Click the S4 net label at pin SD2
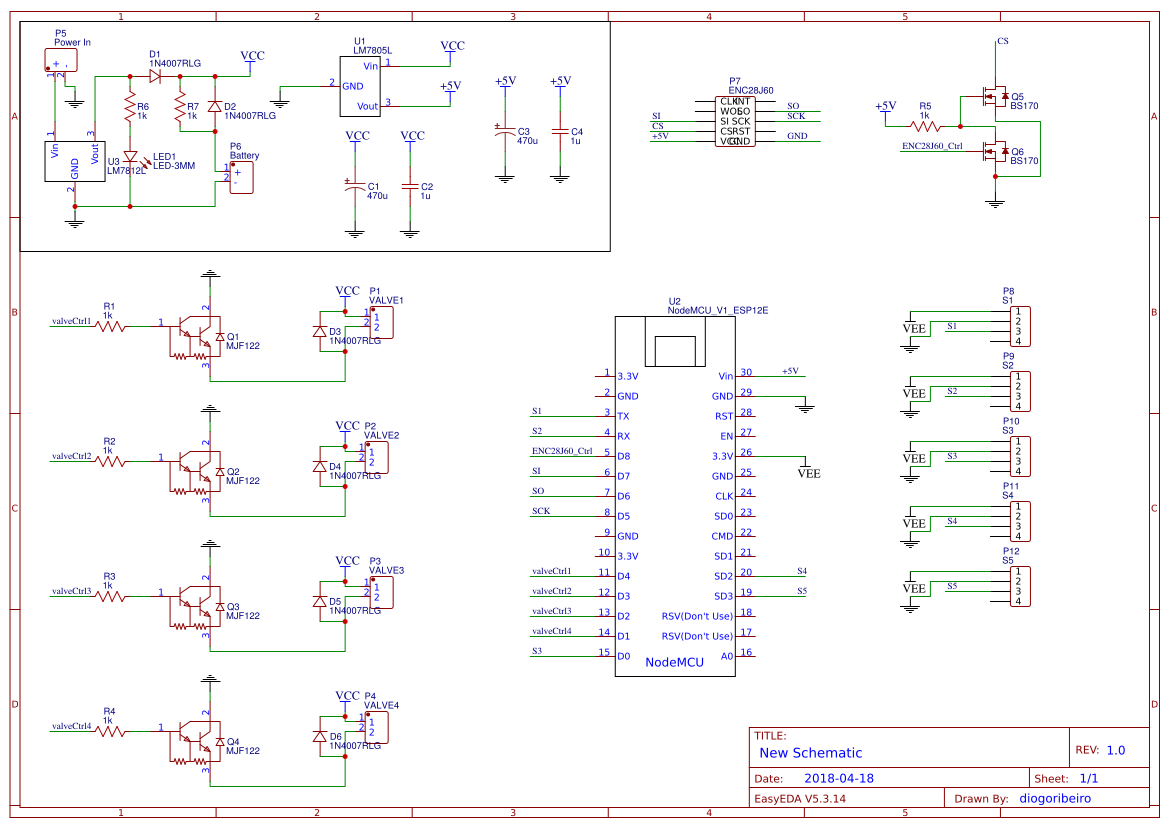 click(x=801, y=571)
